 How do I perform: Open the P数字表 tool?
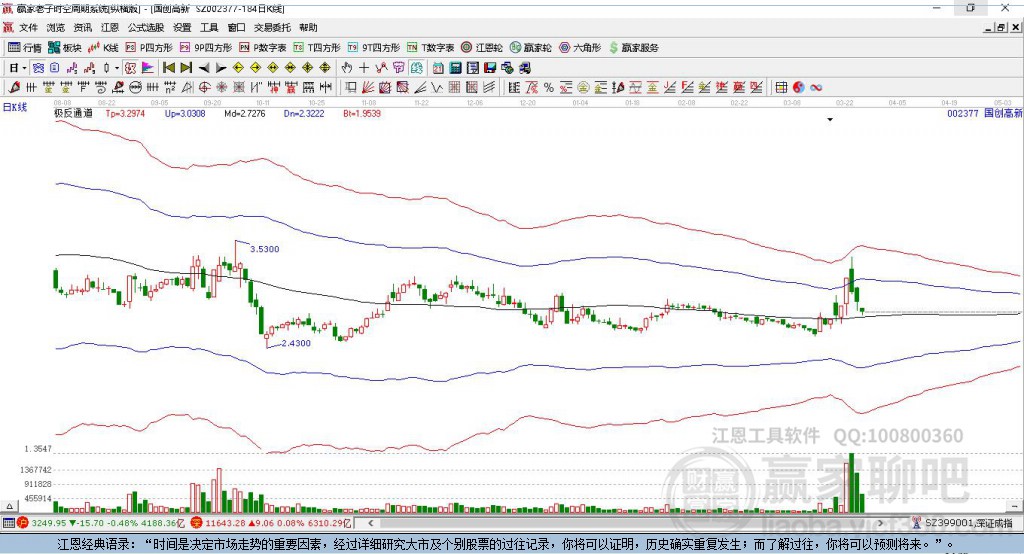click(263, 48)
